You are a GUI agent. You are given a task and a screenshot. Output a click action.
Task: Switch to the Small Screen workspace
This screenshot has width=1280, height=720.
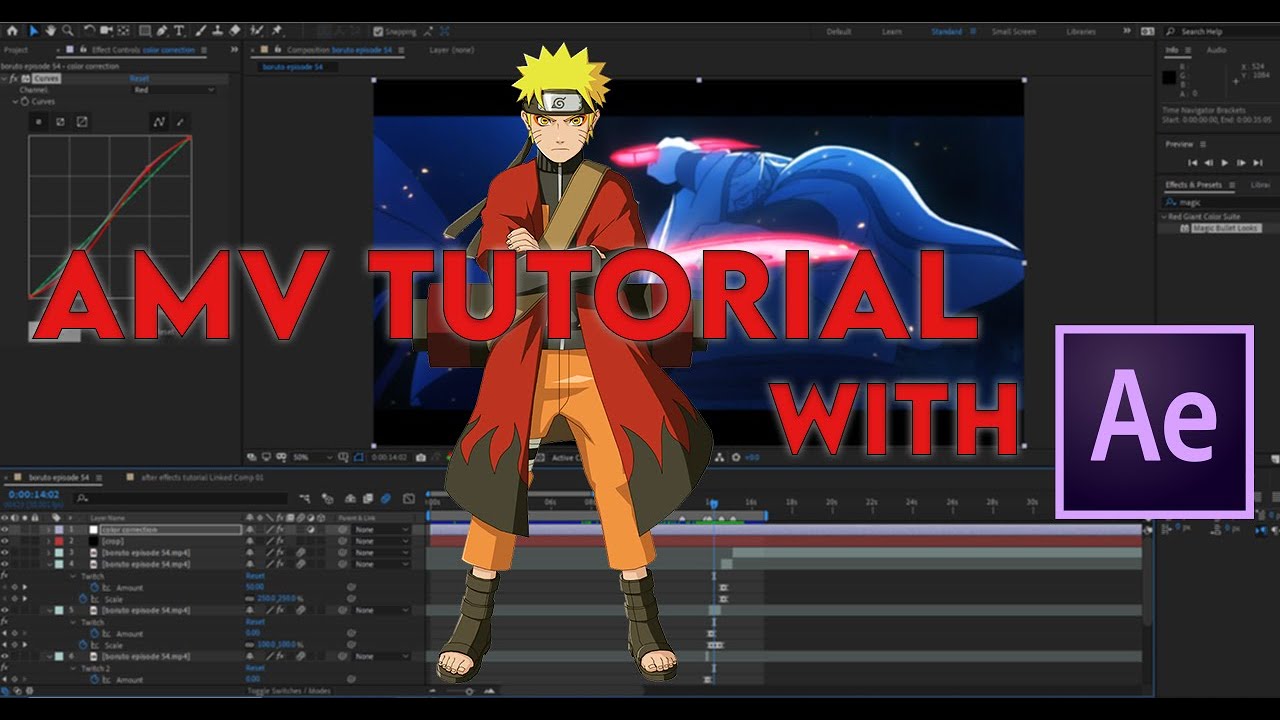point(1014,31)
